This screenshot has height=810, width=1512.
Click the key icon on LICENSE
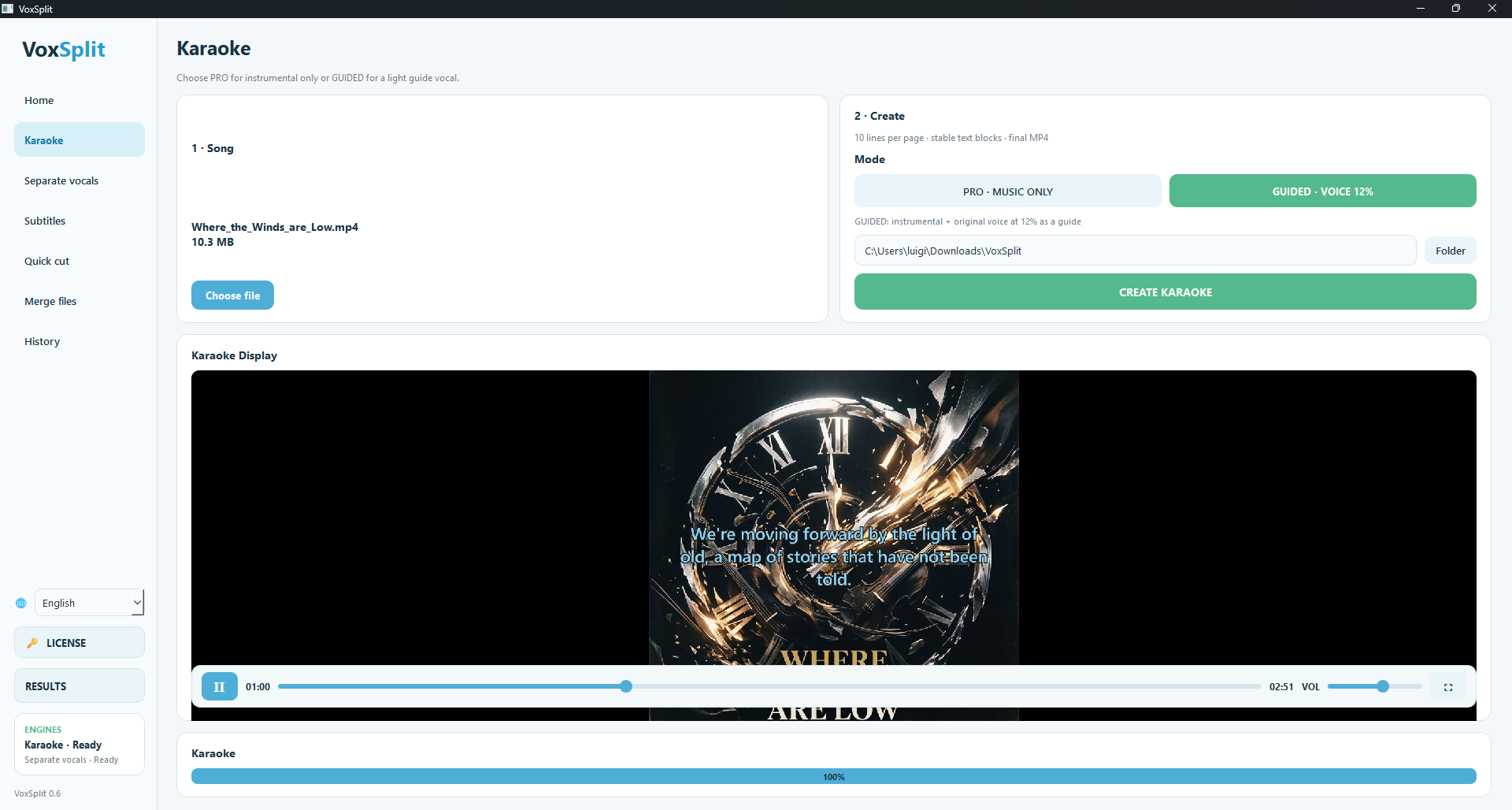[32, 643]
